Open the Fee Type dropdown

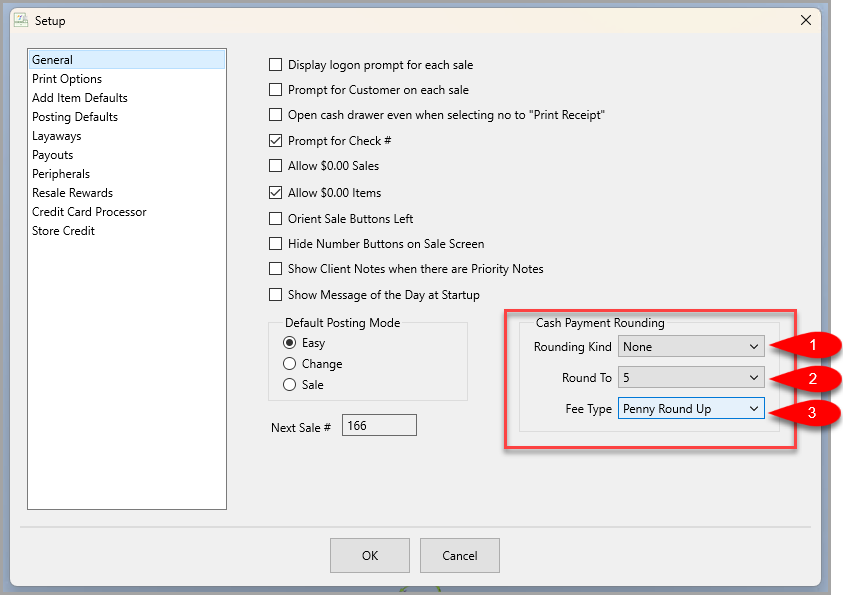tap(691, 408)
